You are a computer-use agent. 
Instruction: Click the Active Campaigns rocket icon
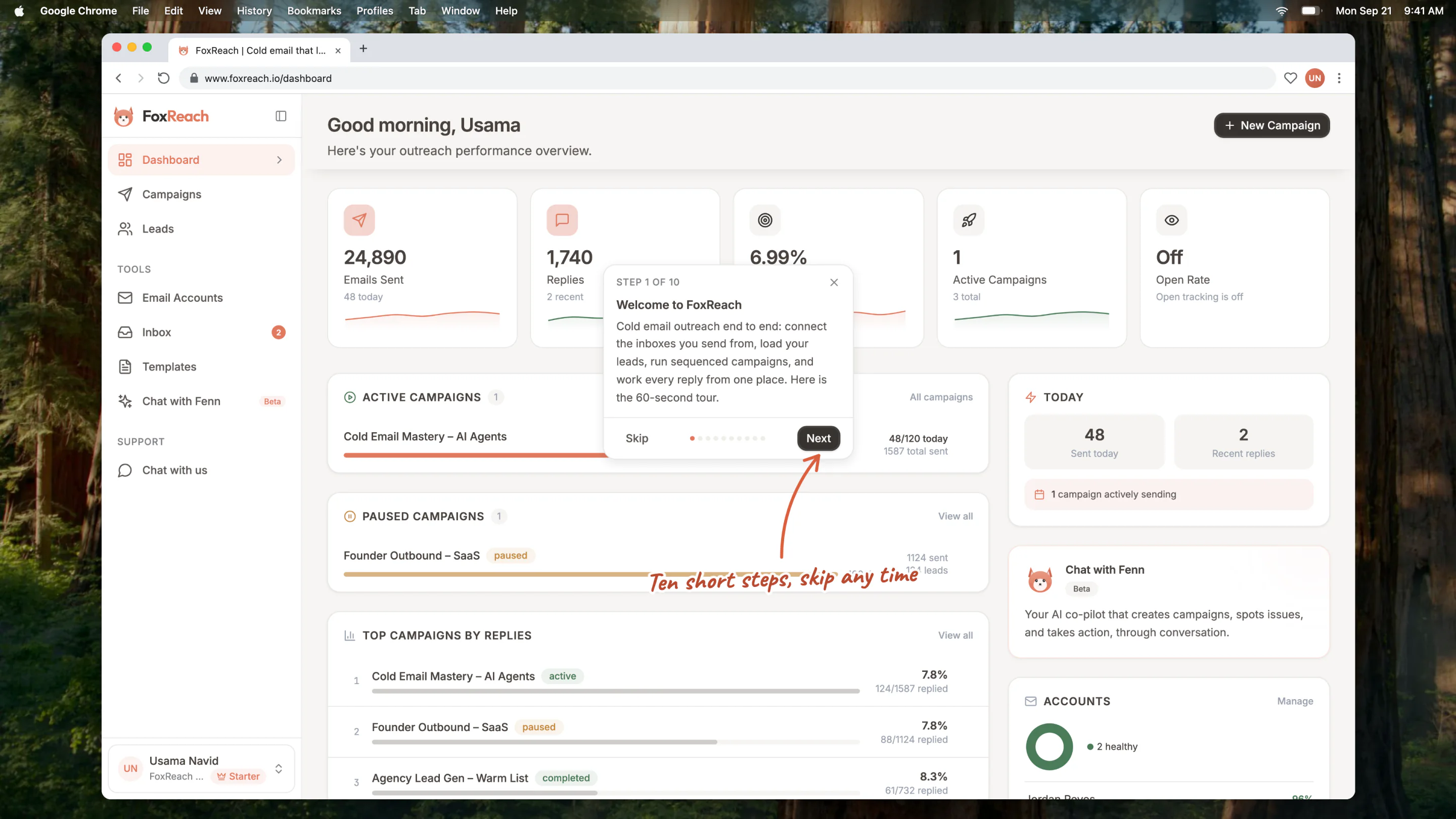click(x=969, y=220)
